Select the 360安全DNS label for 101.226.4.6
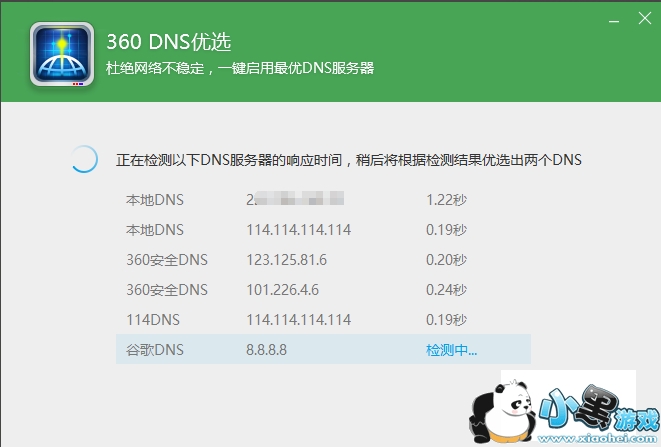The width and height of the screenshot is (661, 447). coord(167,290)
